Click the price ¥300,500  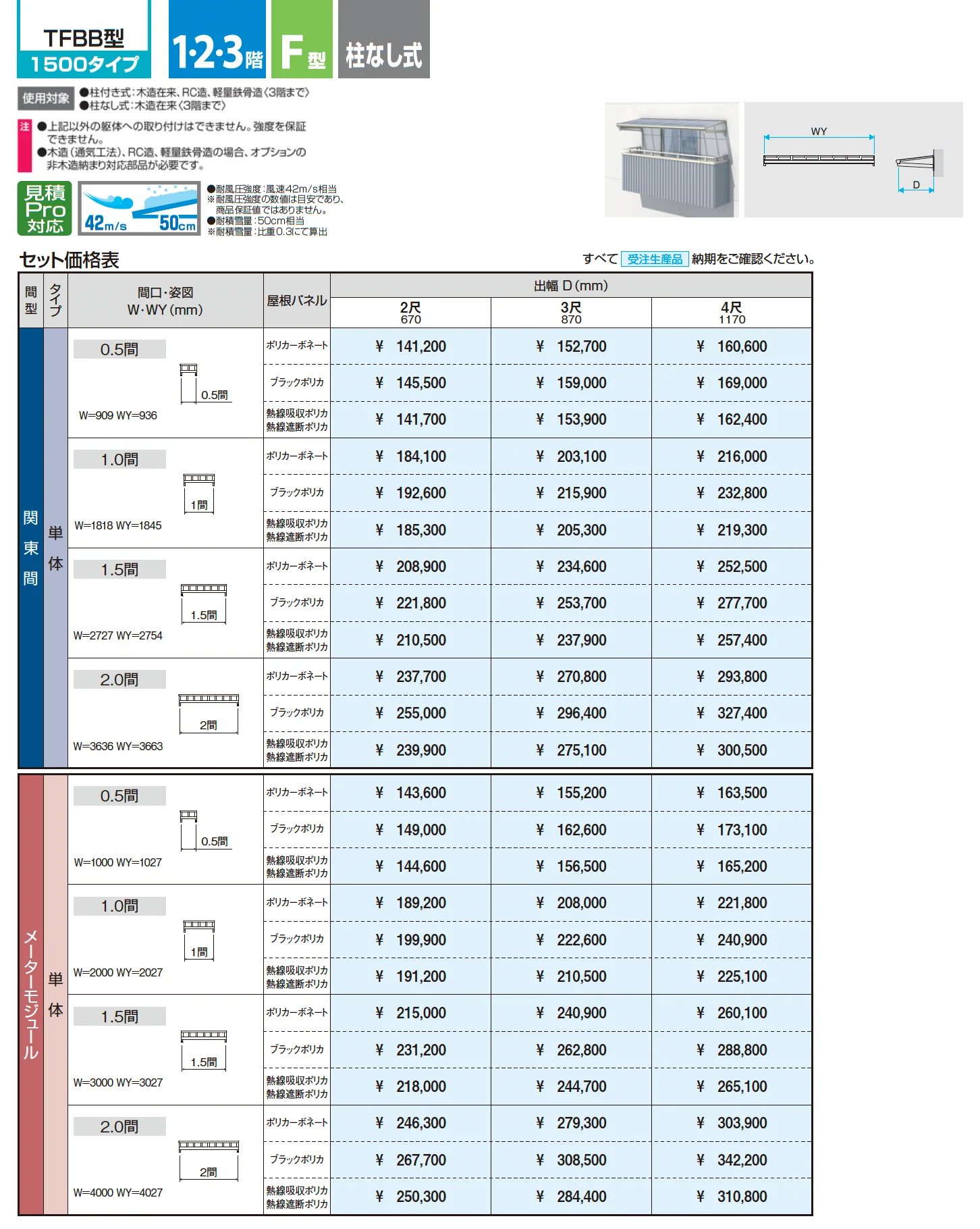732,750
